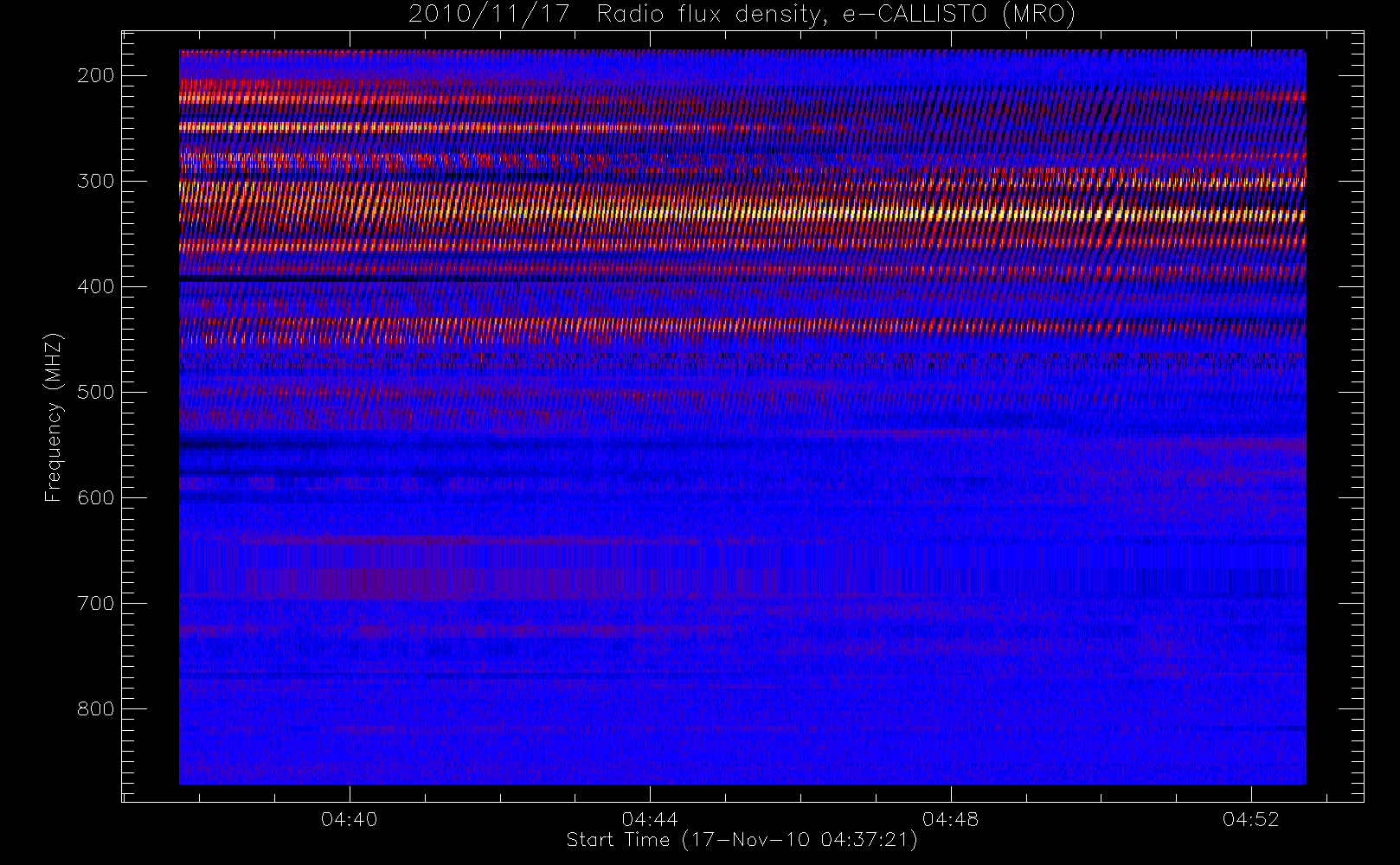Click the 04:48 time tick label
This screenshot has height=865, width=1400.
[950, 819]
